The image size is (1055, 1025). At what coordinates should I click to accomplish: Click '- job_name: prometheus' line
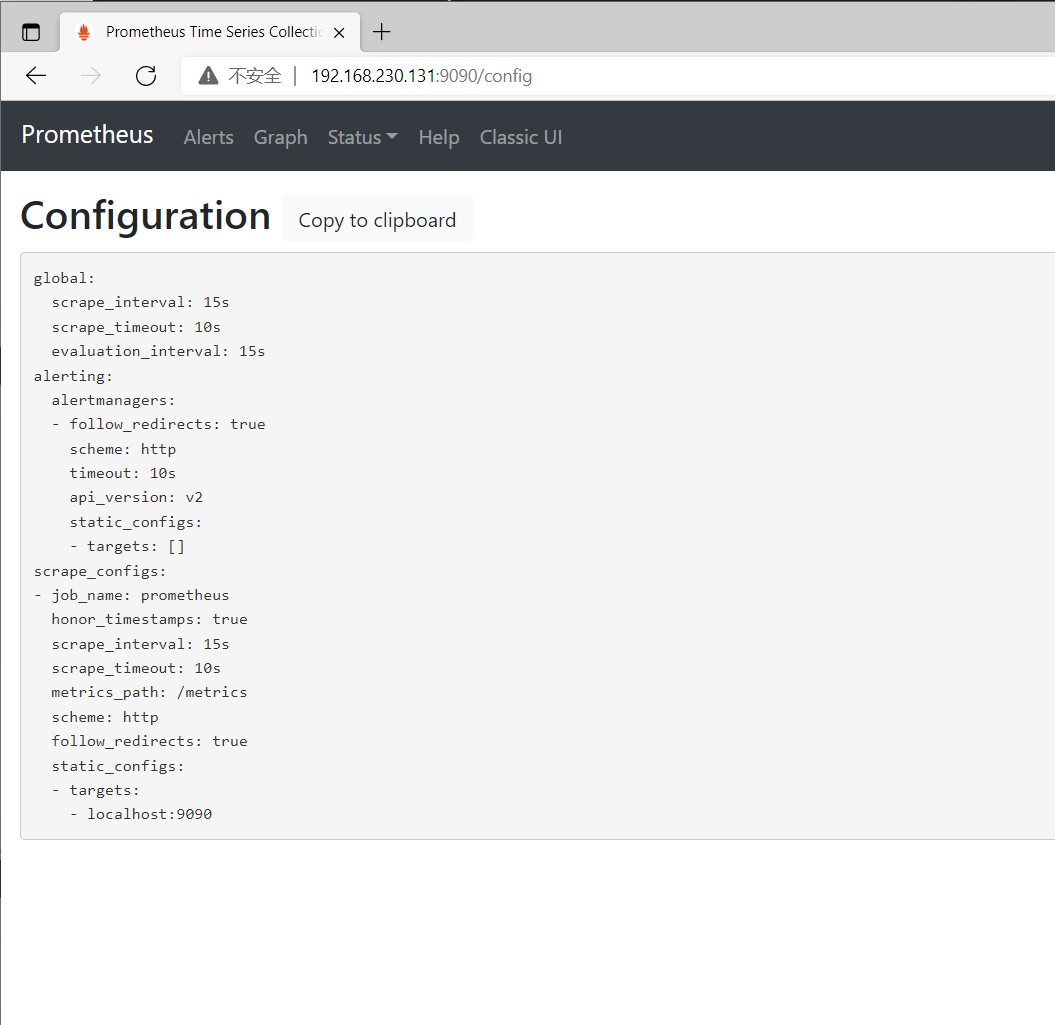click(131, 596)
